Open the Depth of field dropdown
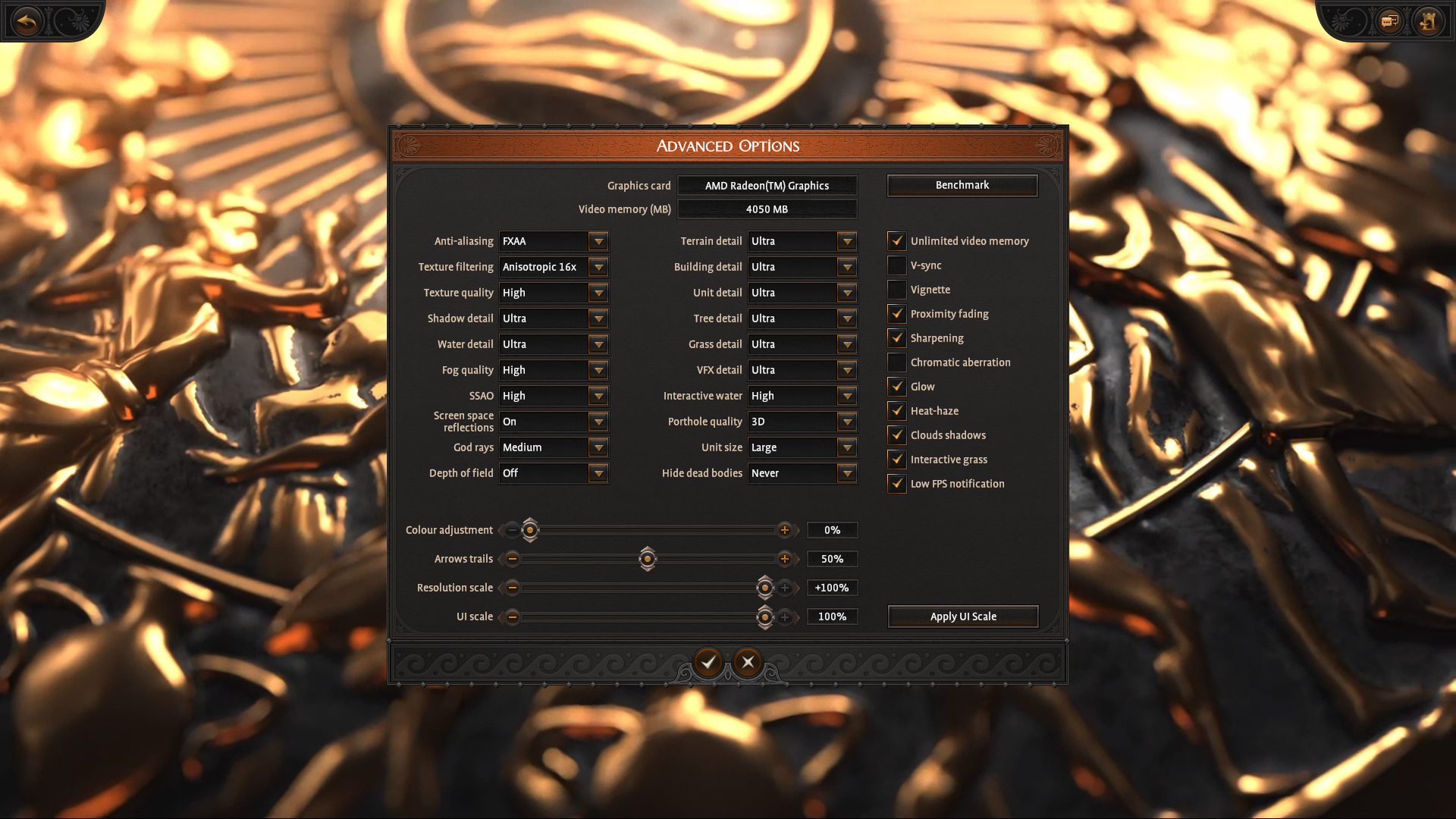Image resolution: width=1456 pixels, height=819 pixels. point(598,473)
